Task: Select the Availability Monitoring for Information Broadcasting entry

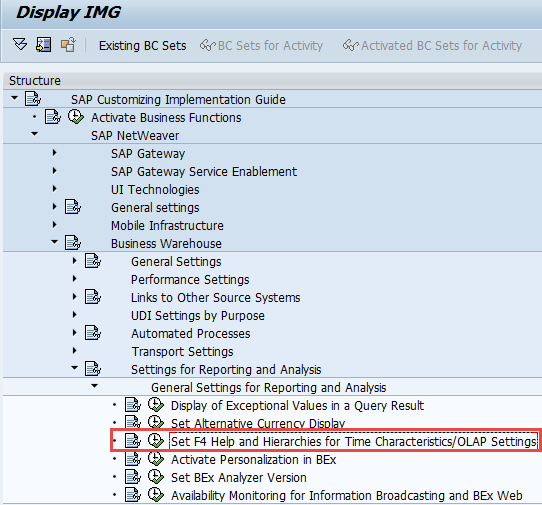Action: click(346, 495)
